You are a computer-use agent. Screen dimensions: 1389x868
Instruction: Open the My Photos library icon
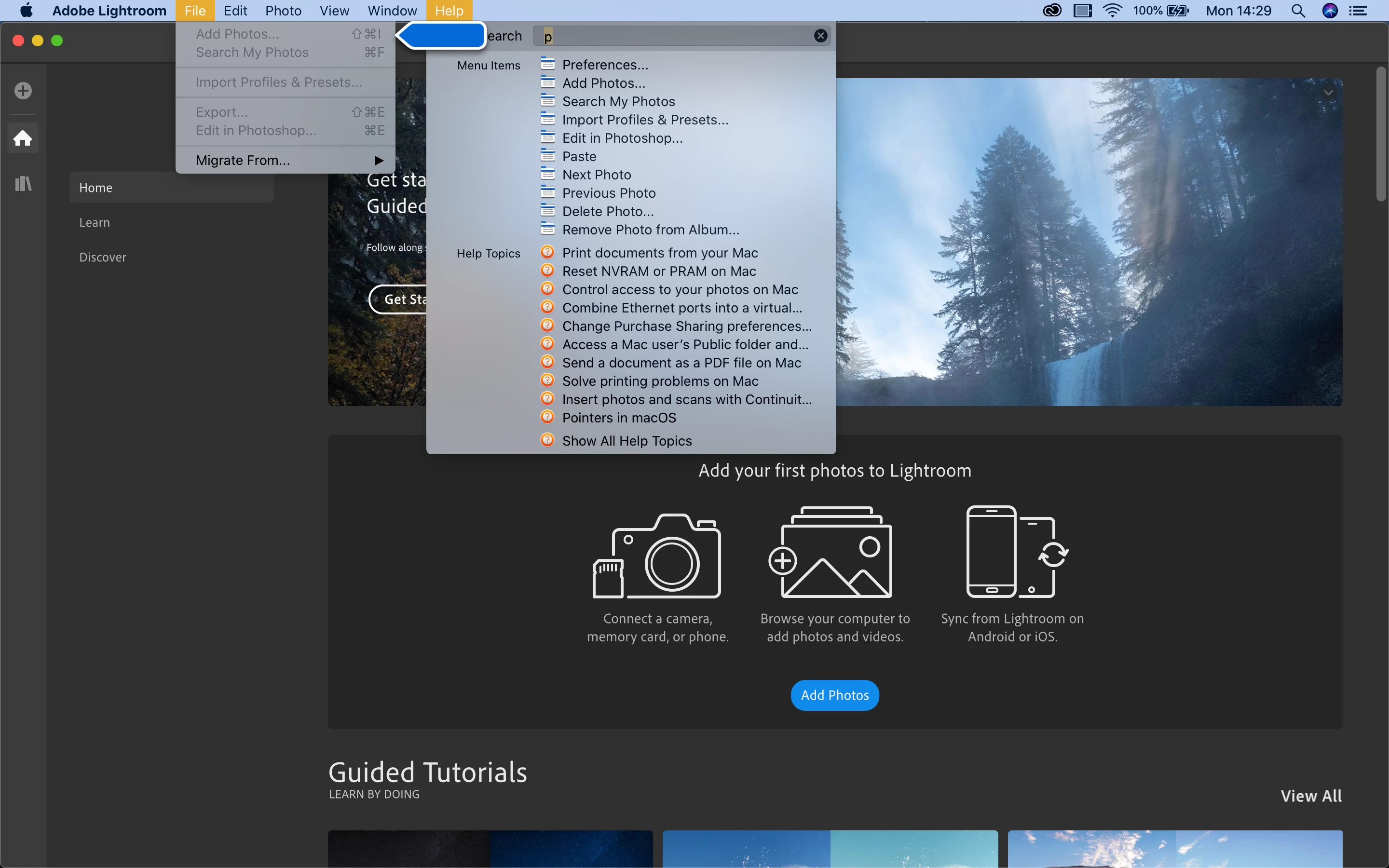tap(23, 184)
